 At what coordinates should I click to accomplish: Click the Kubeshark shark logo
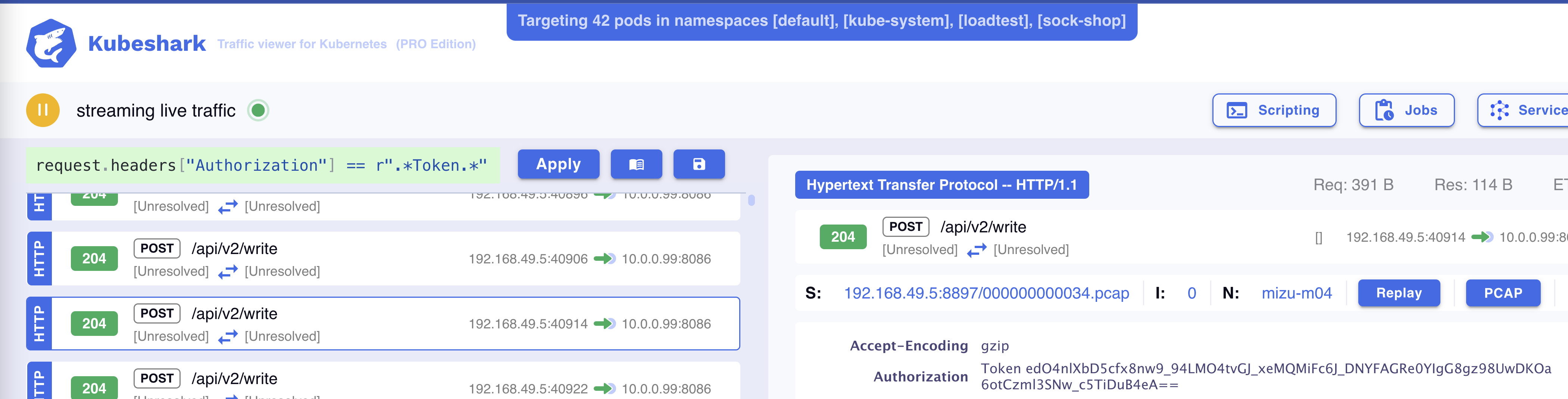52,43
